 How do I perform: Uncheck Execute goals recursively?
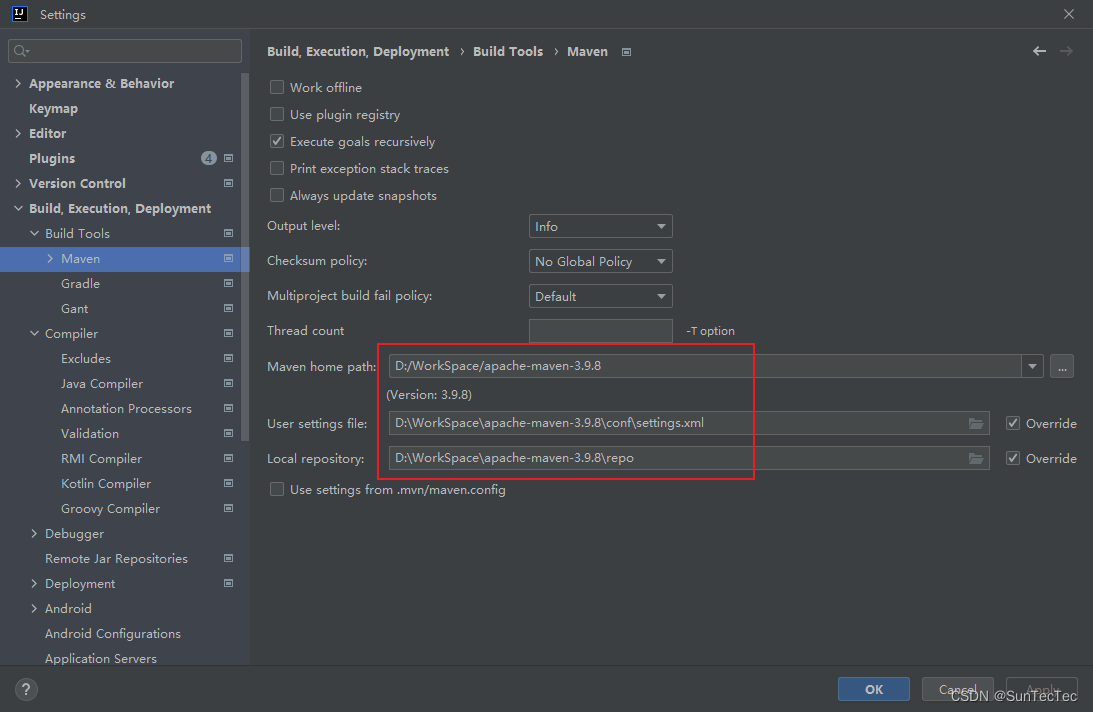[x=277, y=142]
